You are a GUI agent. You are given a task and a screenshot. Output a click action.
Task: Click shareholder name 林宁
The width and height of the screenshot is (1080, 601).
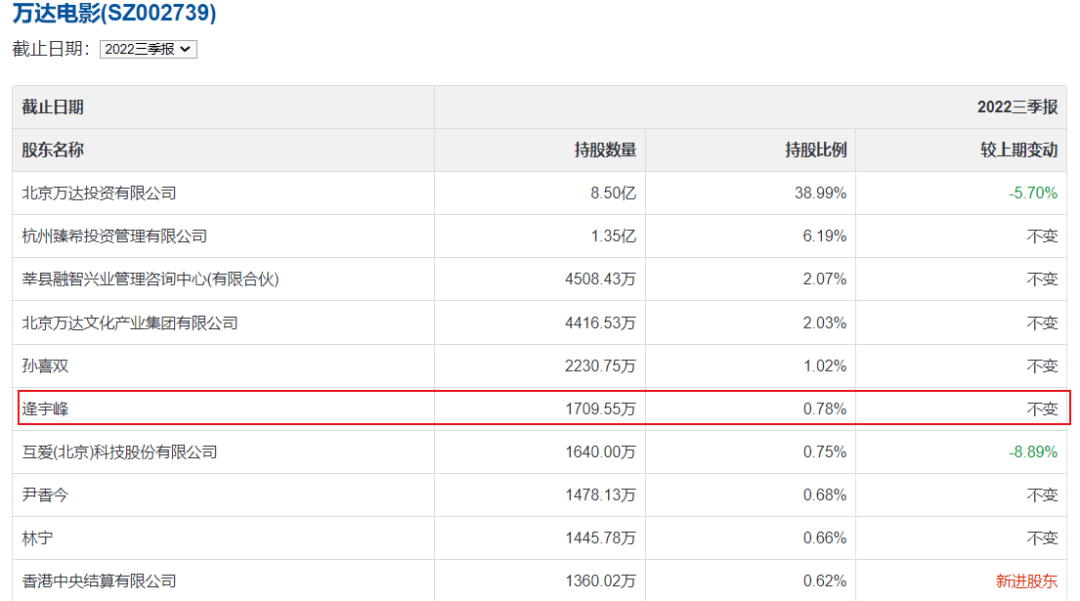click(x=38, y=538)
